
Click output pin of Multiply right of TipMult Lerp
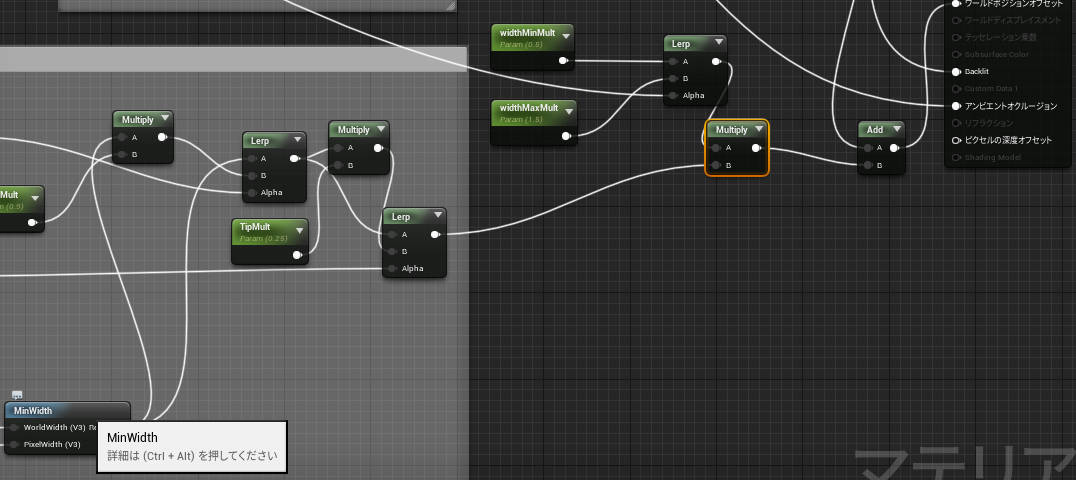click(x=379, y=148)
